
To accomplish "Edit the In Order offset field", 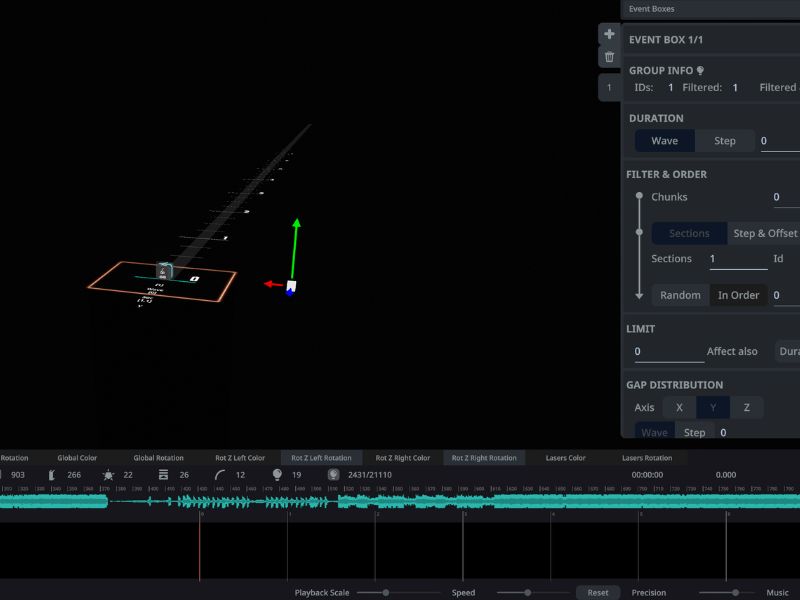I will pos(786,295).
